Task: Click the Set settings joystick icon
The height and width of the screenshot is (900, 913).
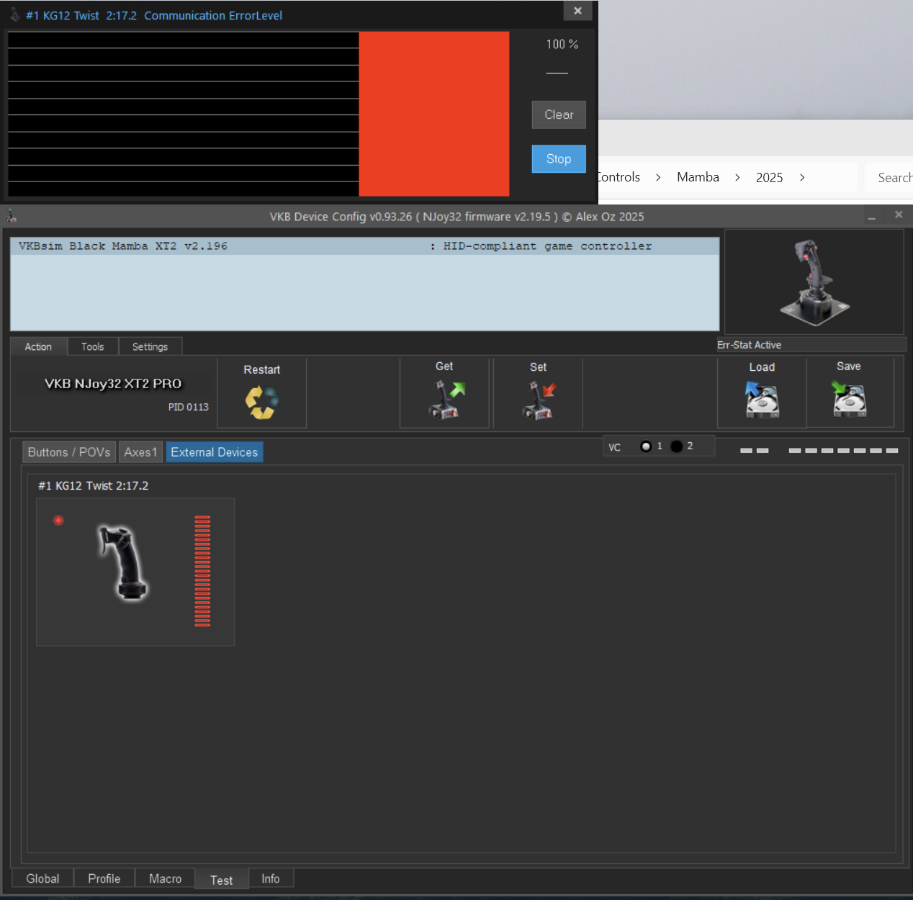Action: tap(539, 400)
